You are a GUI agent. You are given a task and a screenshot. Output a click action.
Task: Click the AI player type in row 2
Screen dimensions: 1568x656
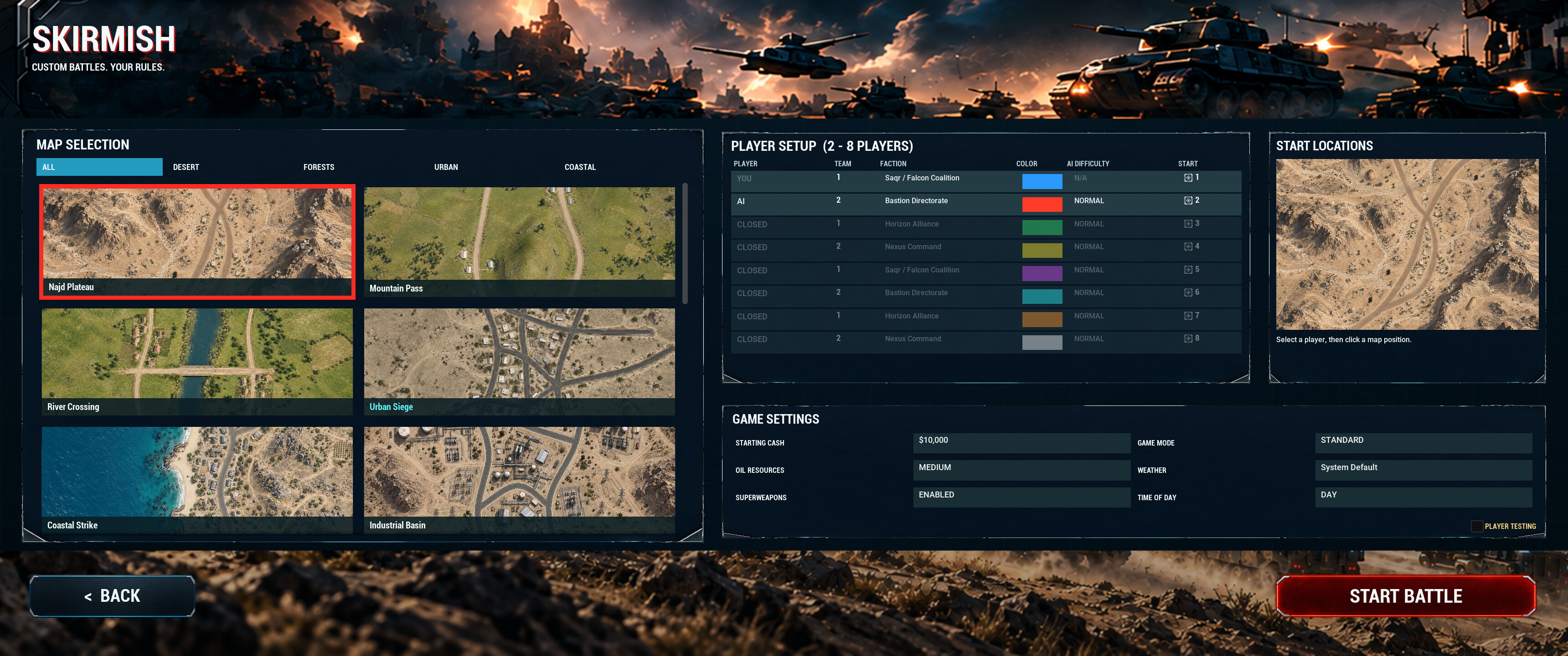click(741, 201)
